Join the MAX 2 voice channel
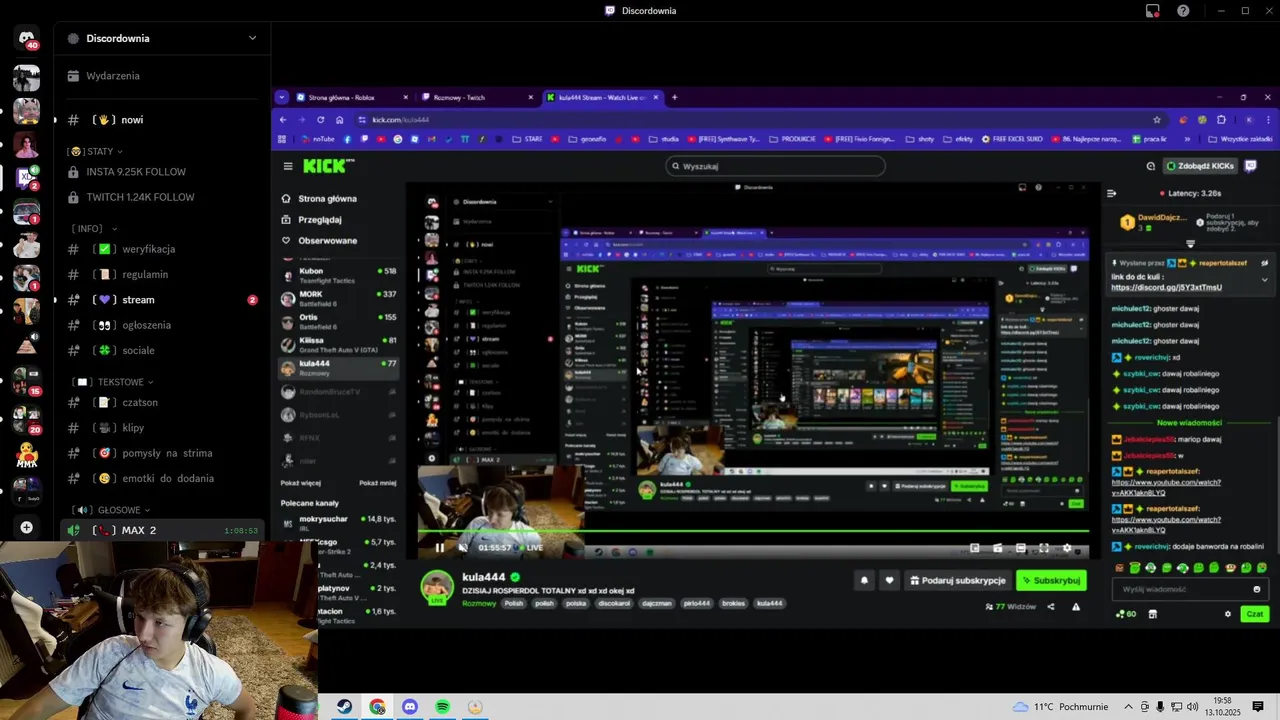Screen dimensions: 1280x720 point(160,530)
